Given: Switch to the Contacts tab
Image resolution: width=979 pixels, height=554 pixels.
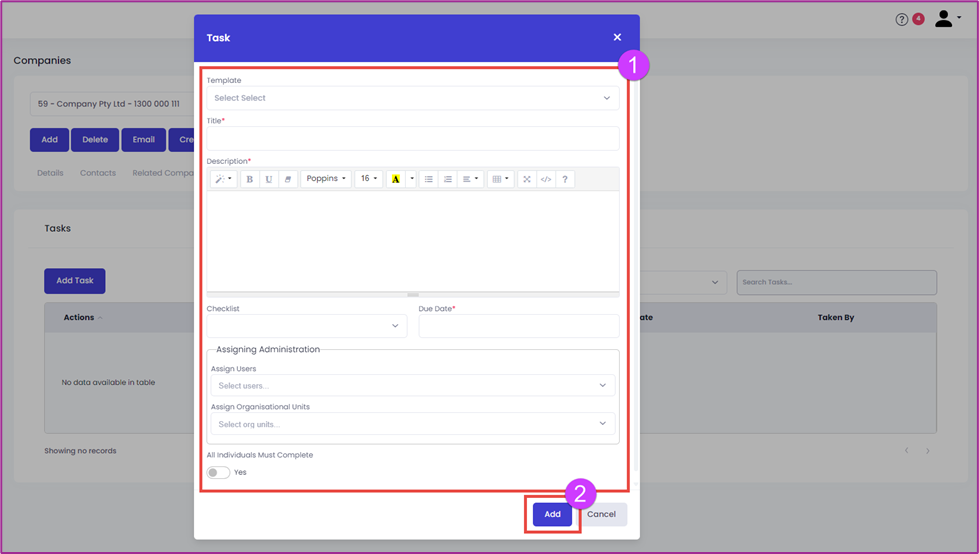Looking at the screenshot, I should click(98, 173).
